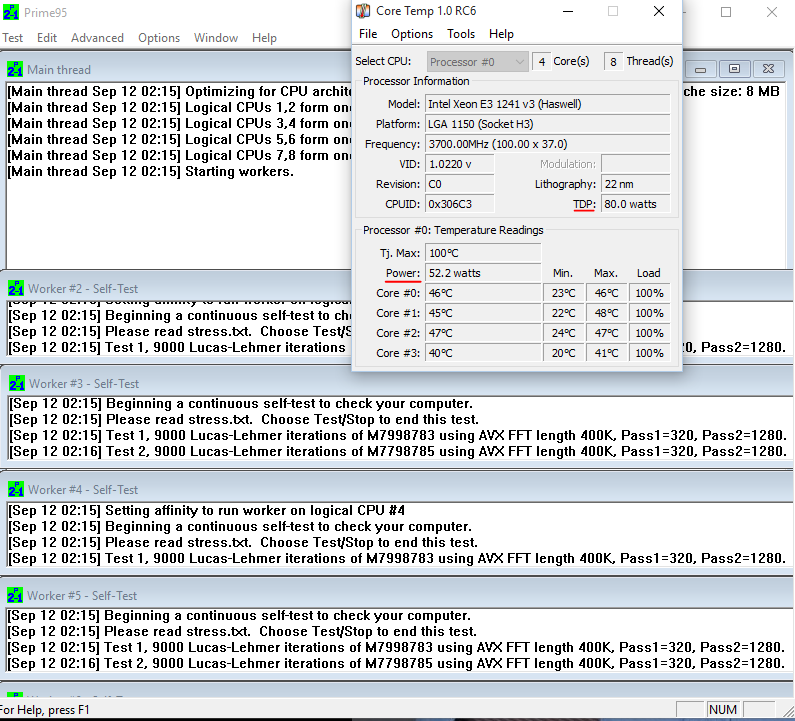Screen dimensions: 795x721
Task: Click the Worker #4 - Self-Test title bar
Action: [x=398, y=490]
